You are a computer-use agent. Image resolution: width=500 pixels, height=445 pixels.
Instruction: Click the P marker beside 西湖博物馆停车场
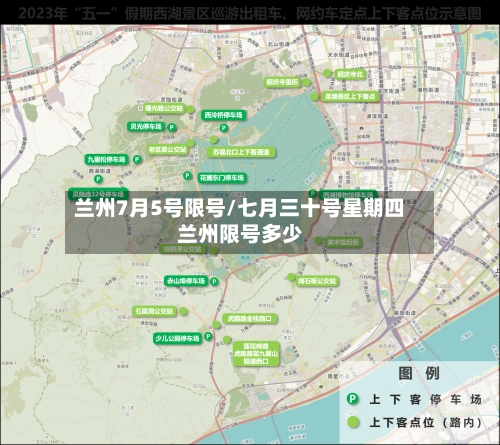pyautogui.click(x=313, y=193)
